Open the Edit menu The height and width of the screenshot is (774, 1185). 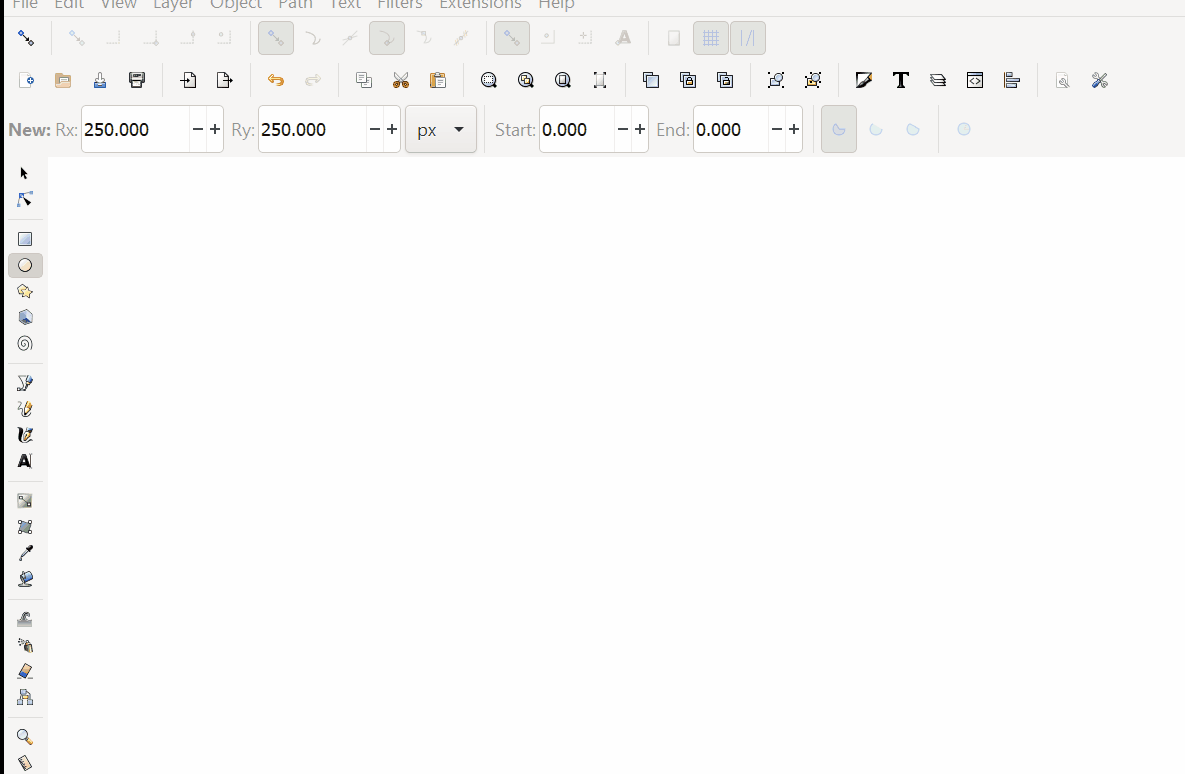(x=69, y=5)
